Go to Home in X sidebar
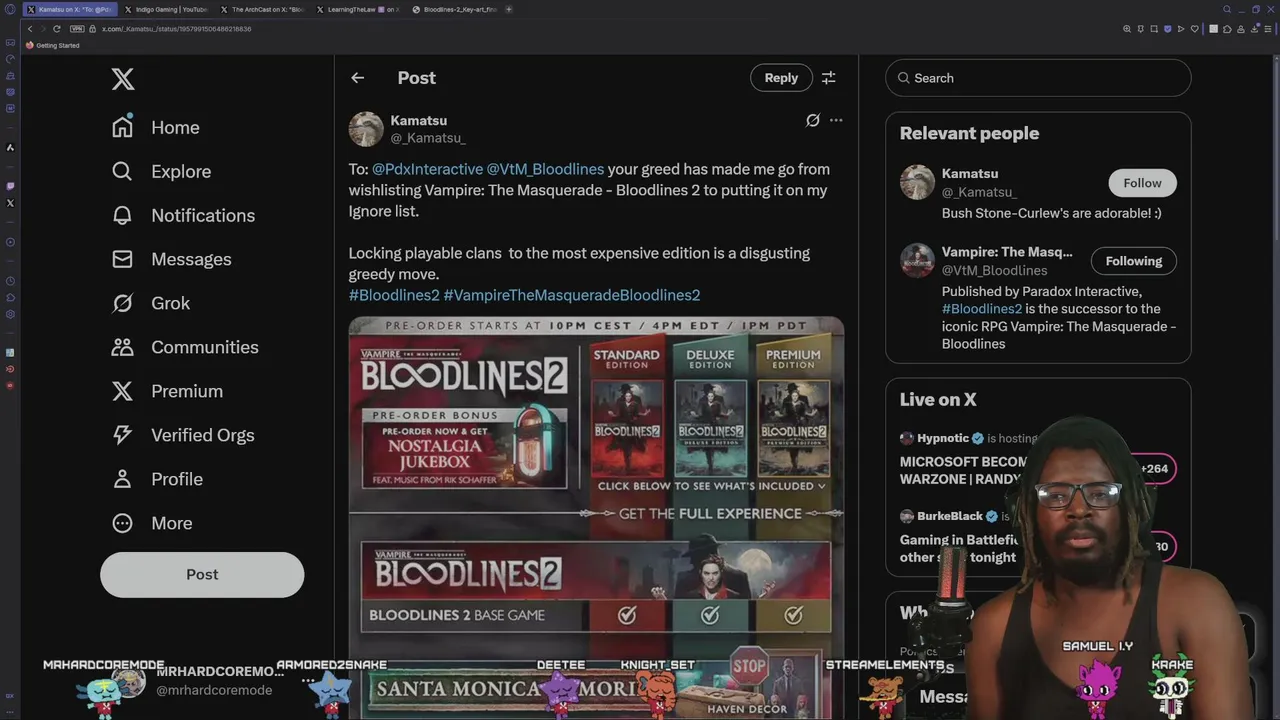 pos(156,127)
